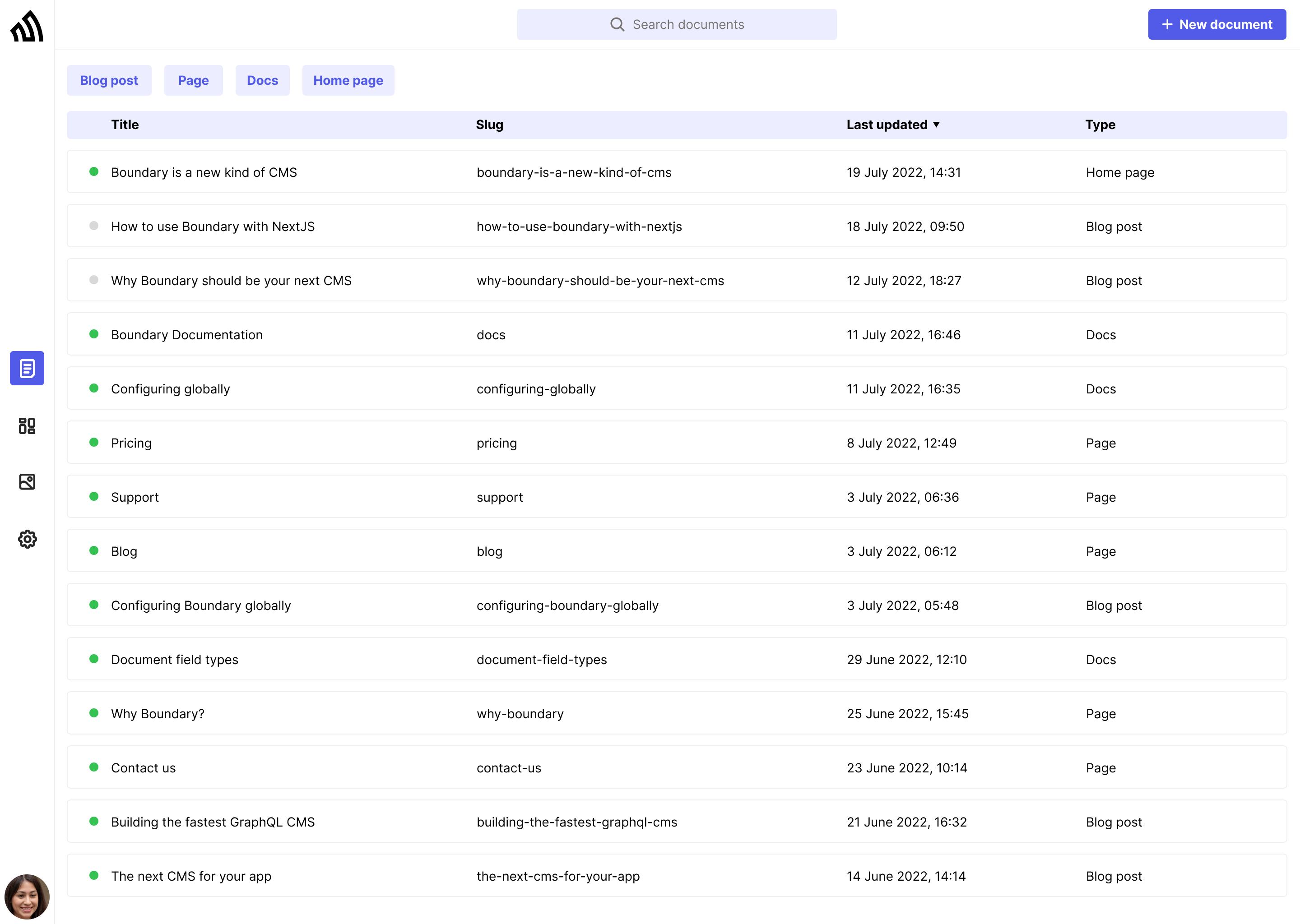Click status dot of Contact us row
This screenshot has height=924, width=1300.
94,767
